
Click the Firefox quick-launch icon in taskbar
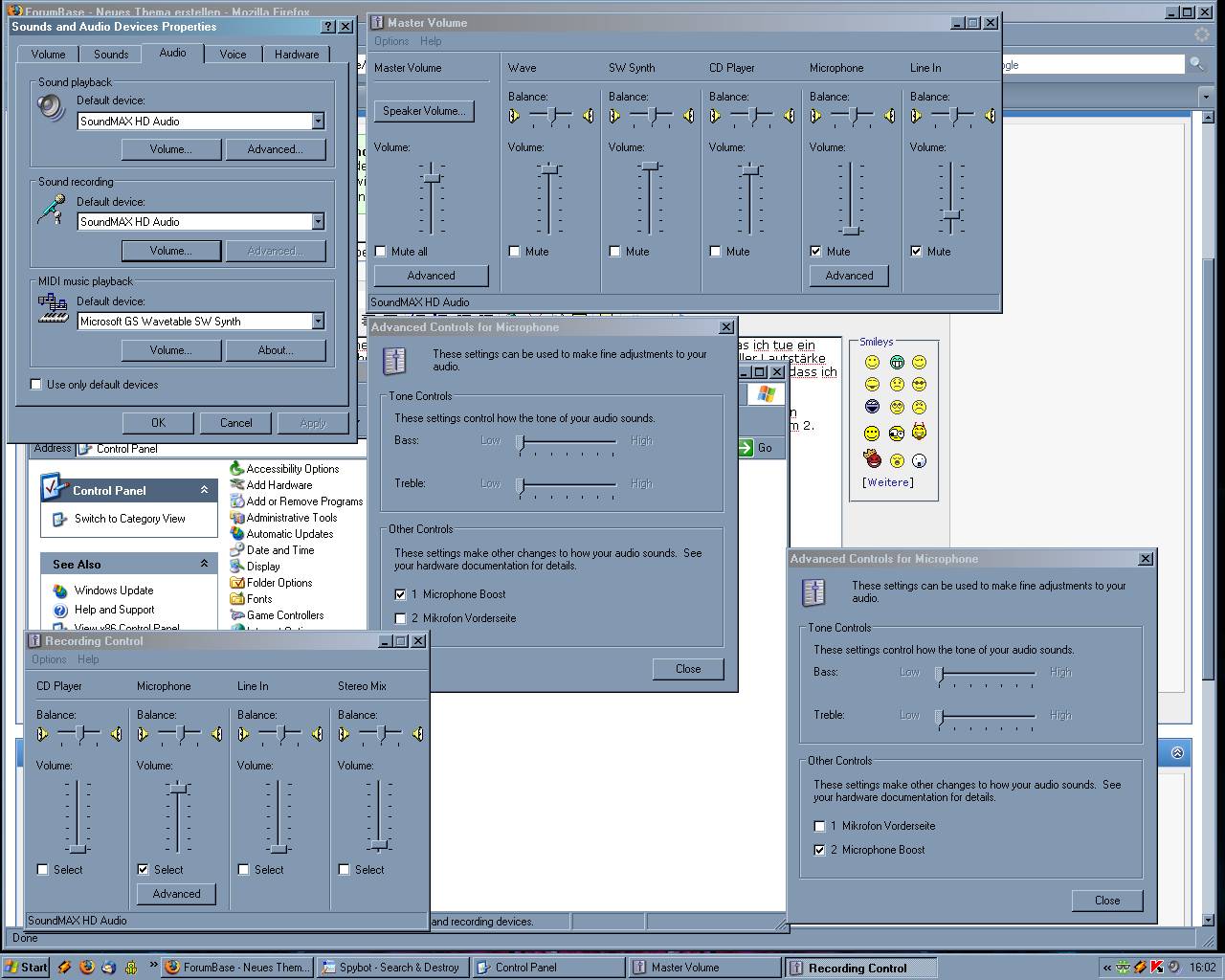tap(87, 968)
